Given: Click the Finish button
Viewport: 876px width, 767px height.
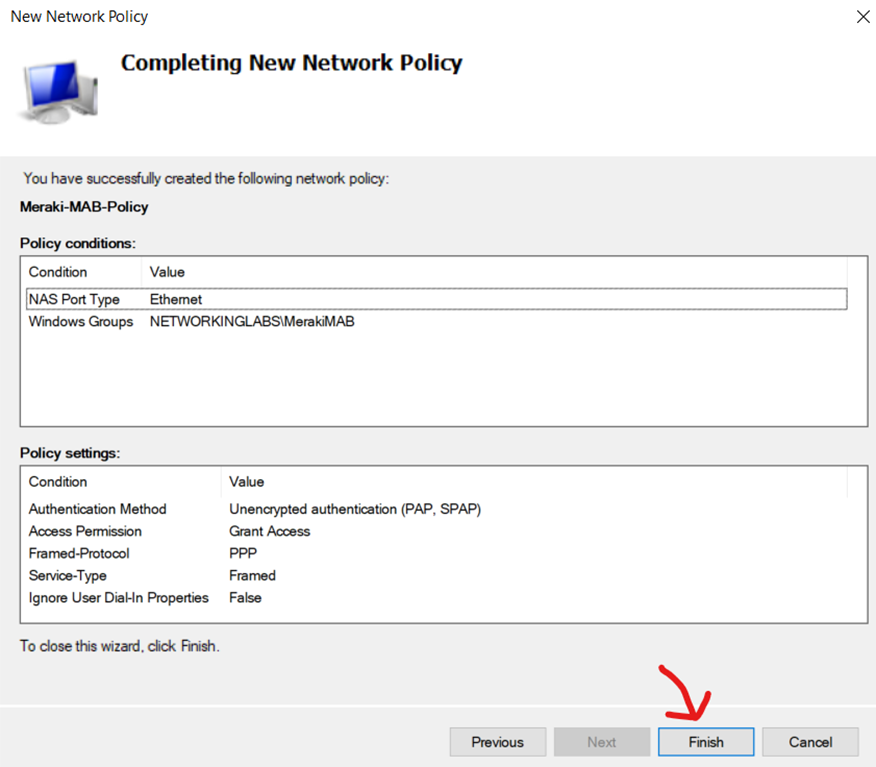Looking at the screenshot, I should (x=706, y=742).
